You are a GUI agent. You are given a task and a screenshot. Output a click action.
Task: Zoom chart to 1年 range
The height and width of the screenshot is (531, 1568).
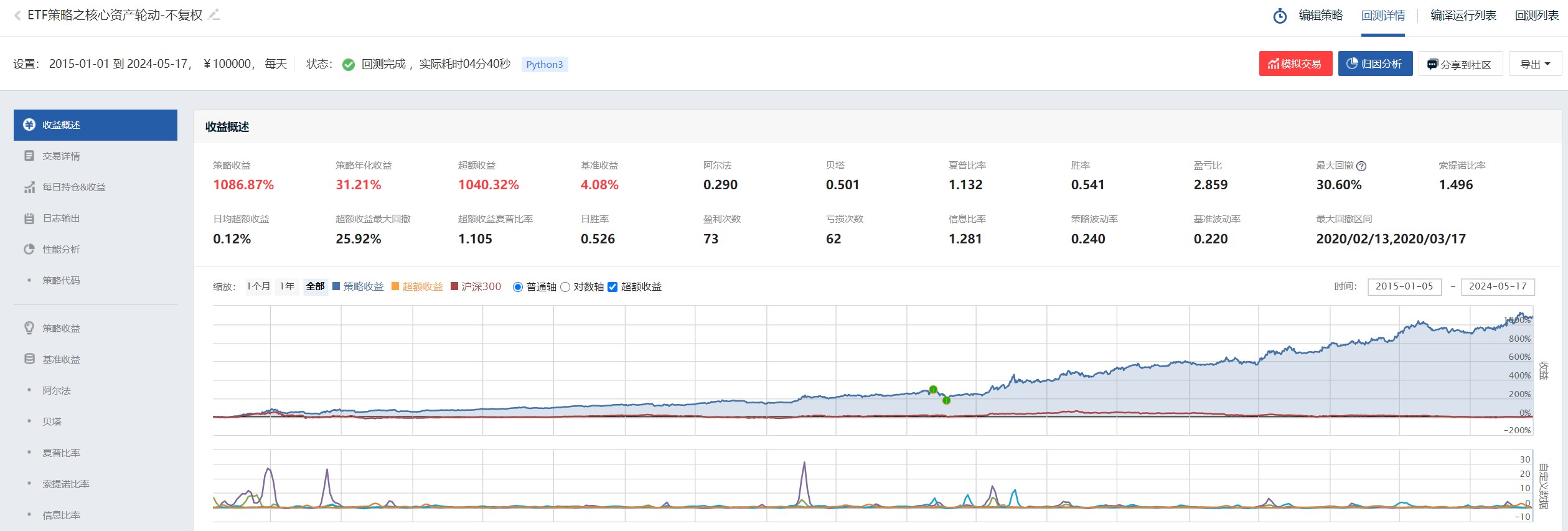(x=287, y=286)
